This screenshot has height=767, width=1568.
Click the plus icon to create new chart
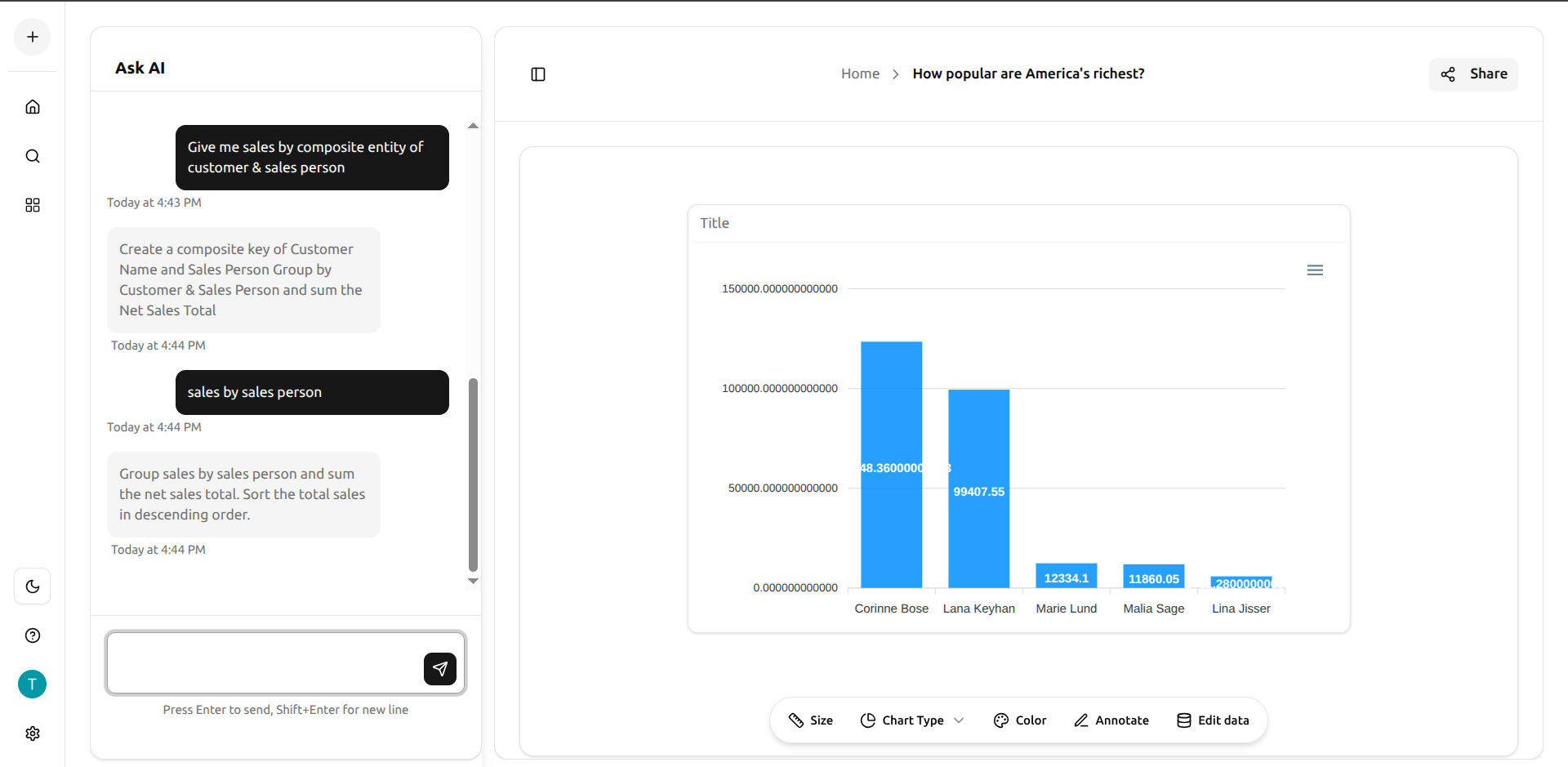tap(32, 37)
